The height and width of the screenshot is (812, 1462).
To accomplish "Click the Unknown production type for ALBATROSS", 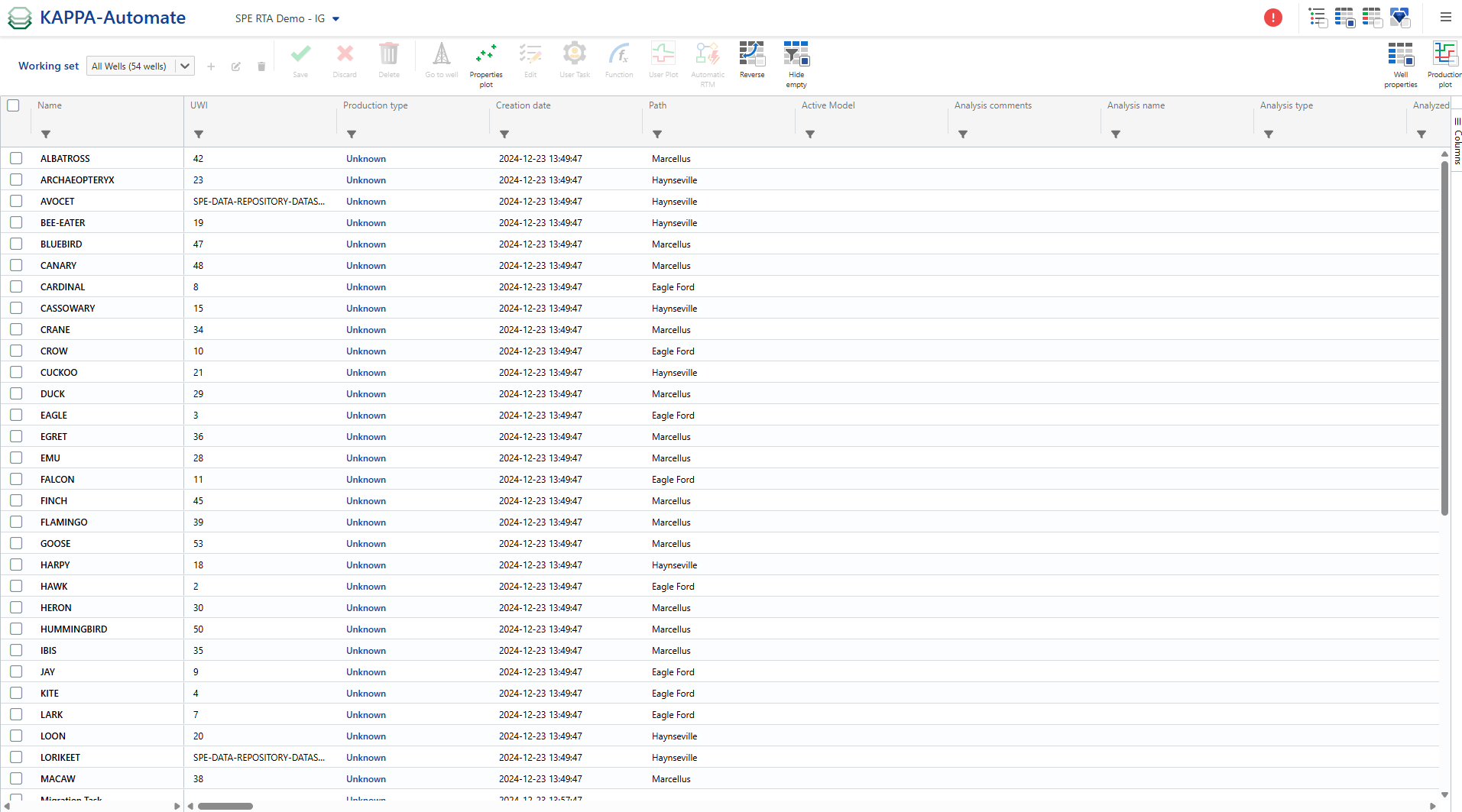I will tap(366, 159).
